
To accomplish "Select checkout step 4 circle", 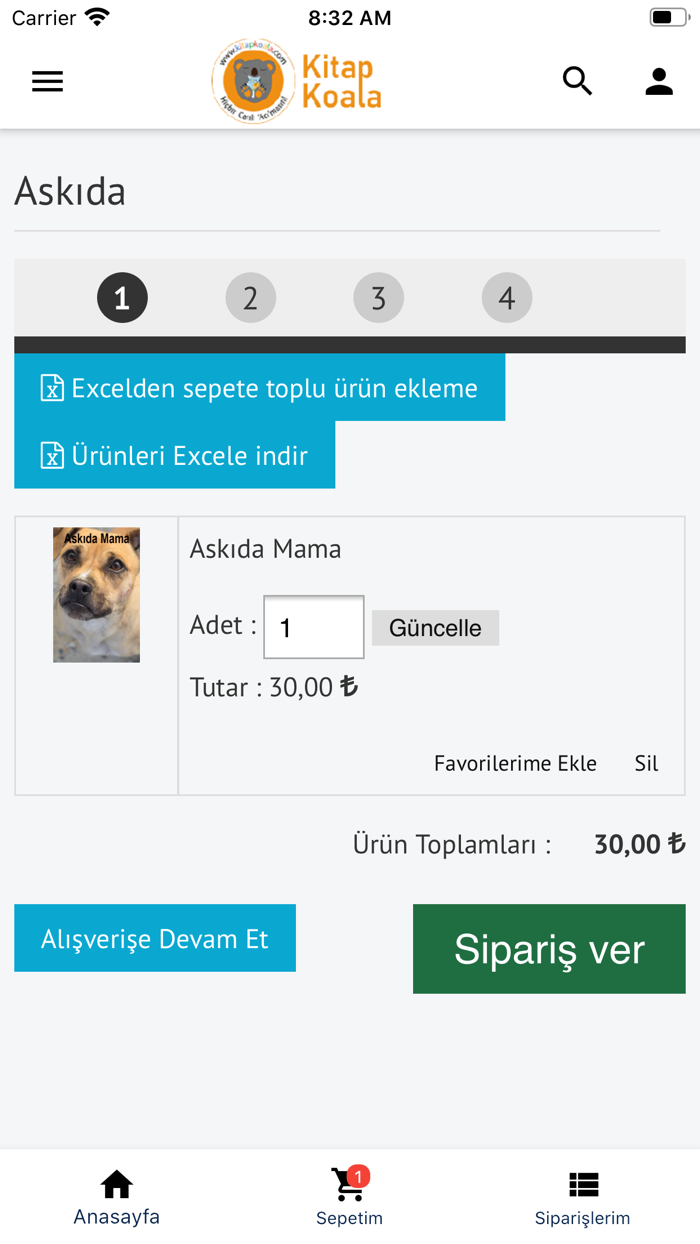I will click(x=507, y=297).
